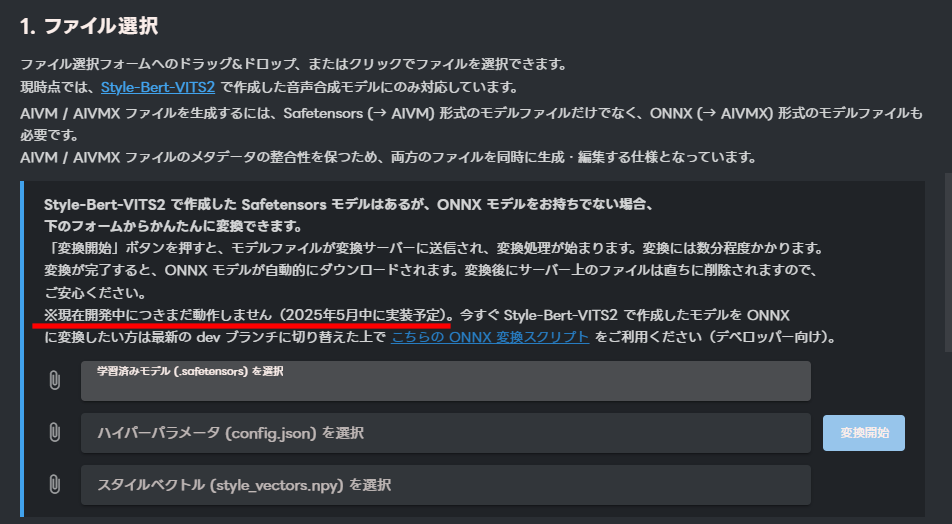Click the 1. ファイル選択 heading
Viewport: 952px width, 524px height.
89,26
